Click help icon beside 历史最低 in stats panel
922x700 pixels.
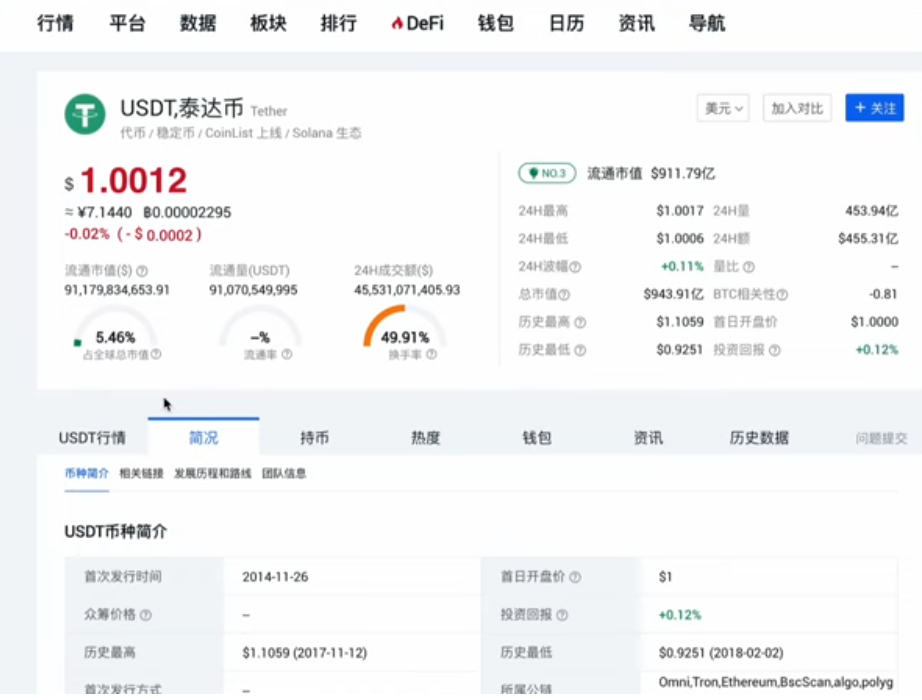coord(580,351)
